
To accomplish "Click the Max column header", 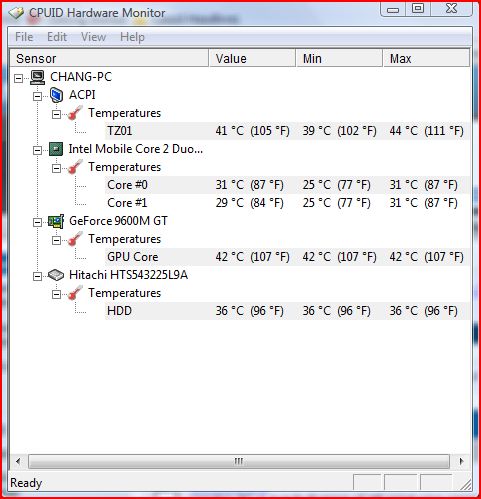I will tap(426, 58).
